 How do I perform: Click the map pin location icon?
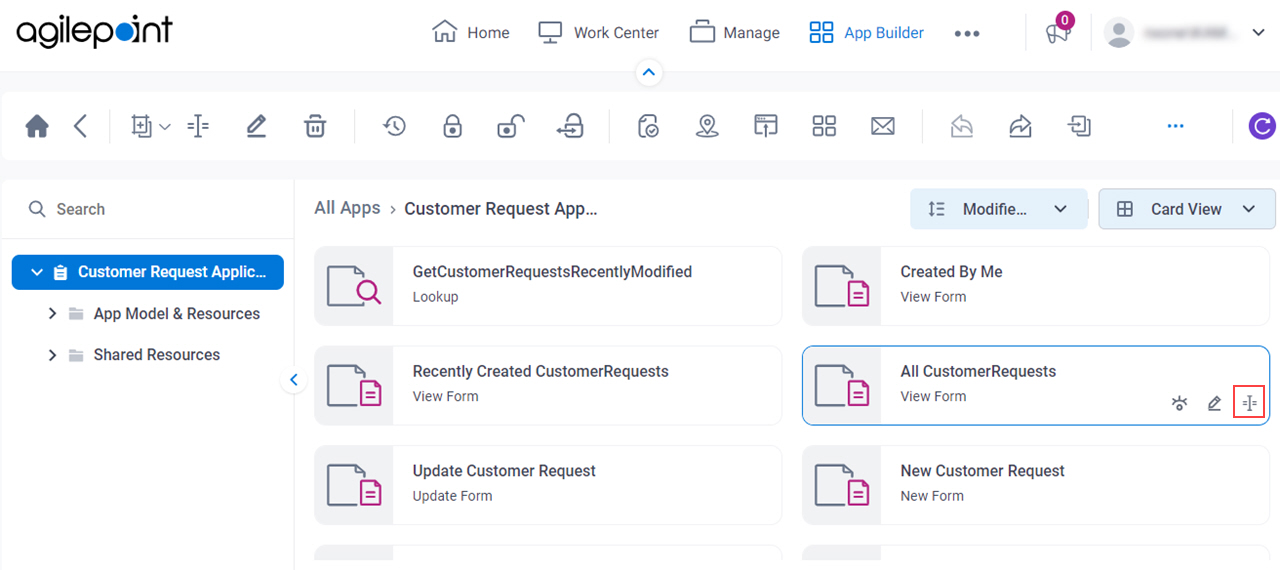click(707, 126)
